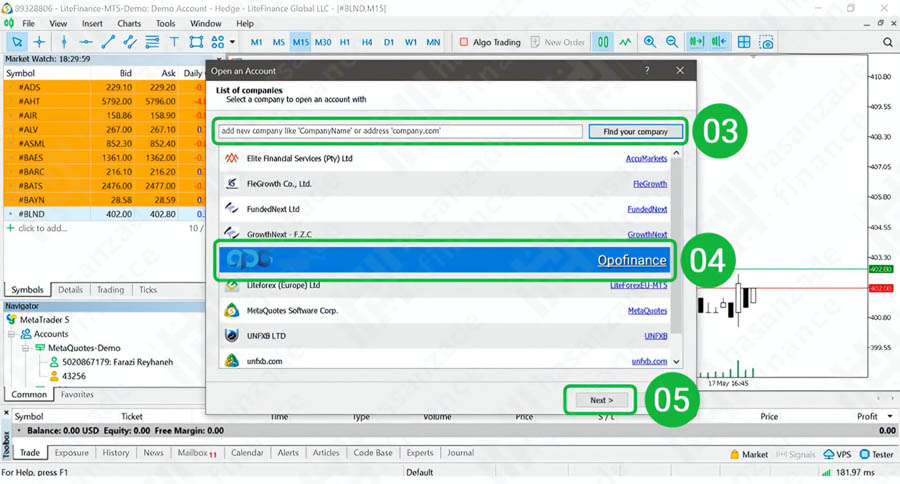This screenshot has width=900, height=484.
Task: Choose the text label tool
Action: pyautogui.click(x=174, y=42)
